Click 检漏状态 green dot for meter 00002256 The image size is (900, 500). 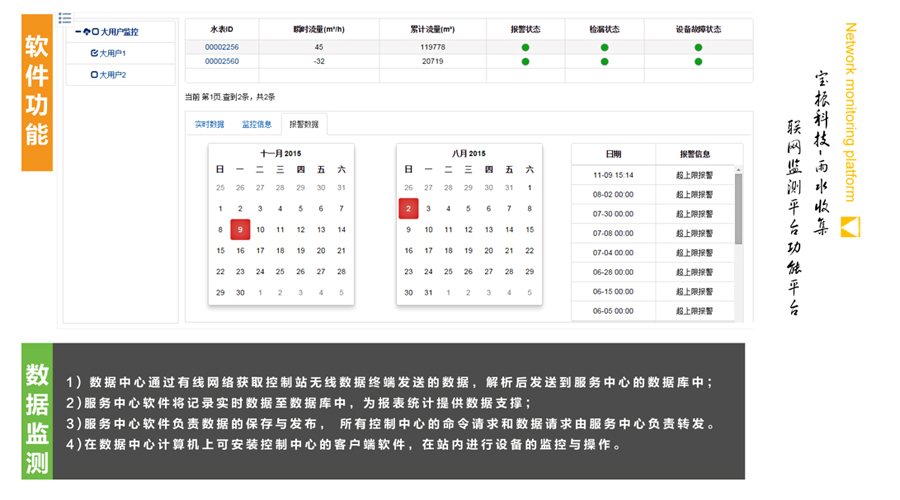click(x=604, y=48)
